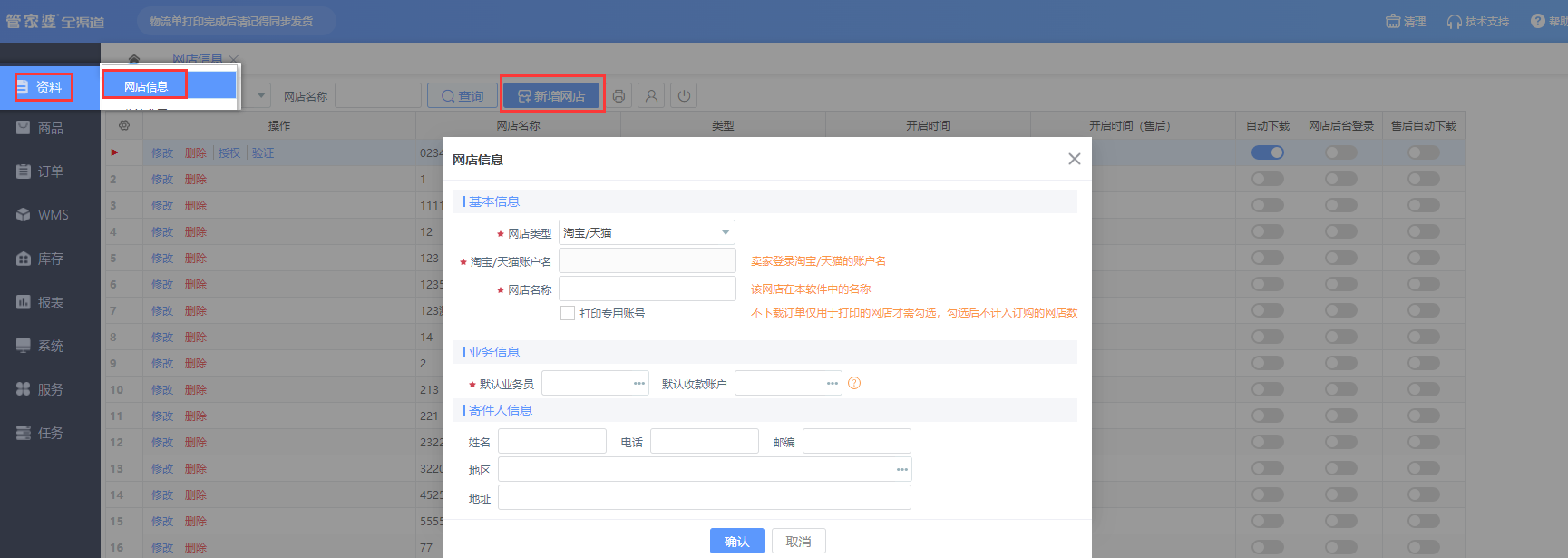Switch to the 网店信息 tab
The image size is (1568, 558).
click(x=198, y=59)
